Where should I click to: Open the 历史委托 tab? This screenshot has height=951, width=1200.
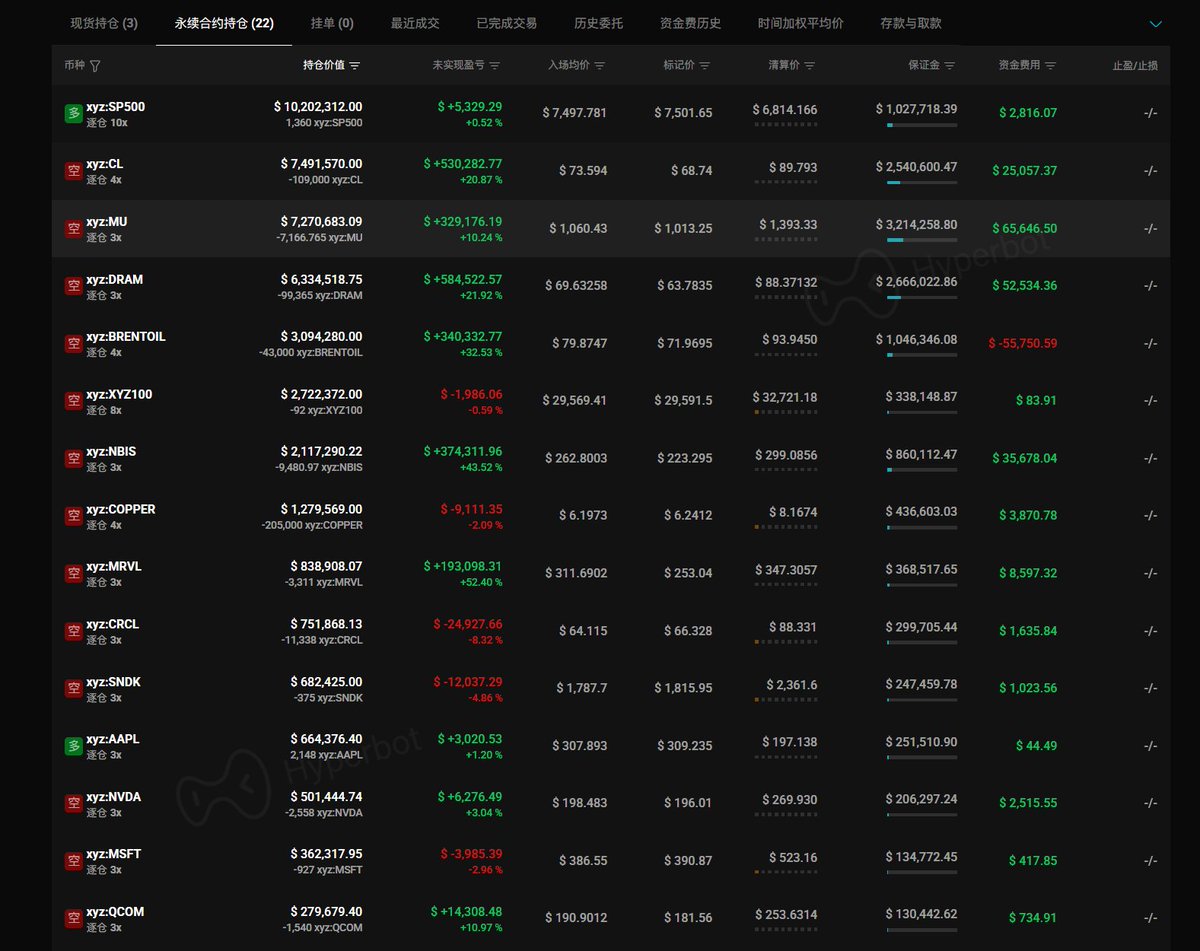[x=599, y=23]
